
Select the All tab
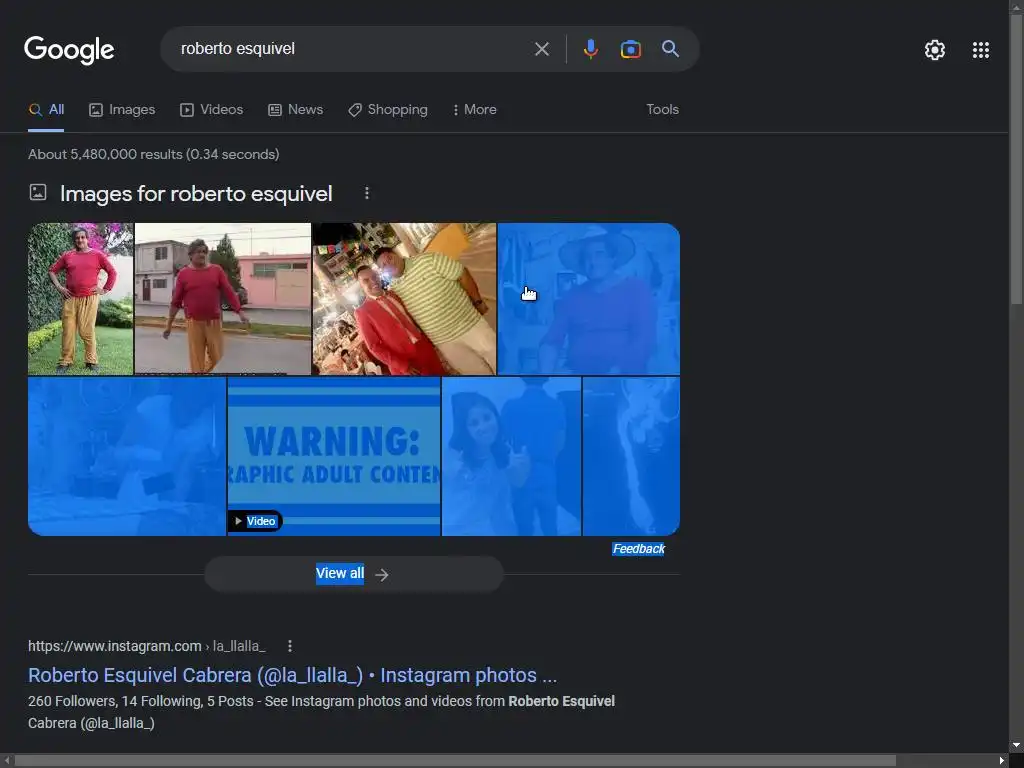pos(46,110)
